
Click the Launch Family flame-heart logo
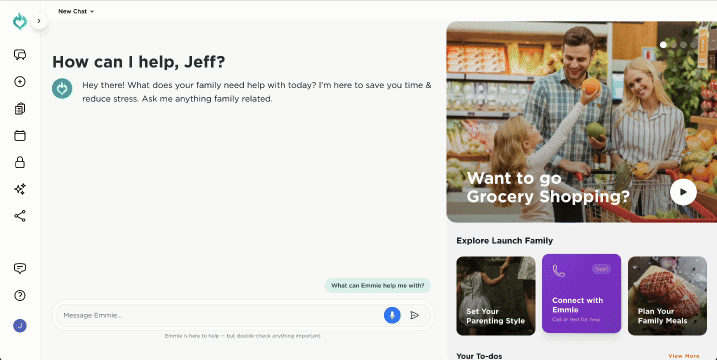[20, 21]
